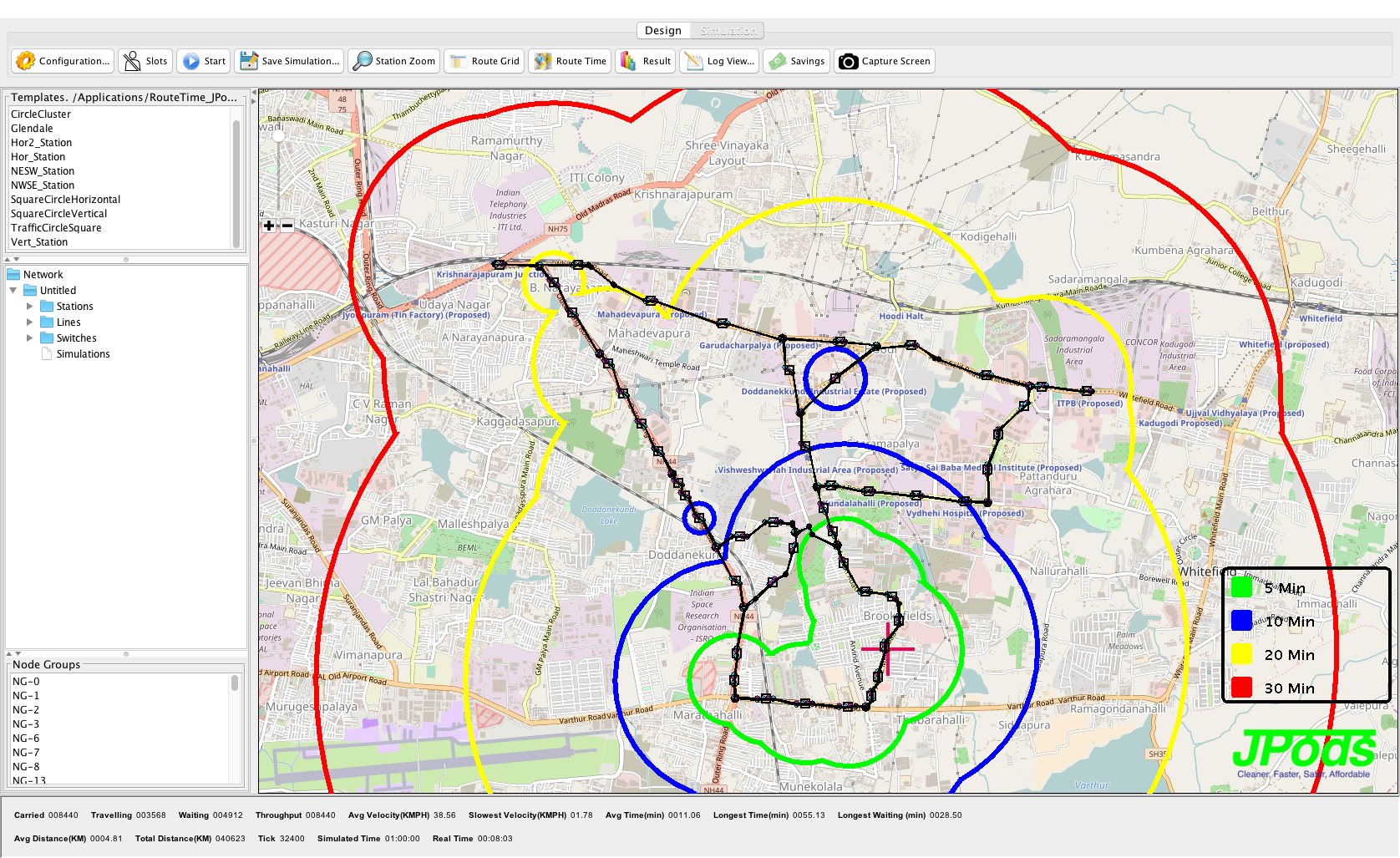Viewport: 1400px width, 858px height.
Task: Collapse the Untitled network node
Action: [13, 291]
